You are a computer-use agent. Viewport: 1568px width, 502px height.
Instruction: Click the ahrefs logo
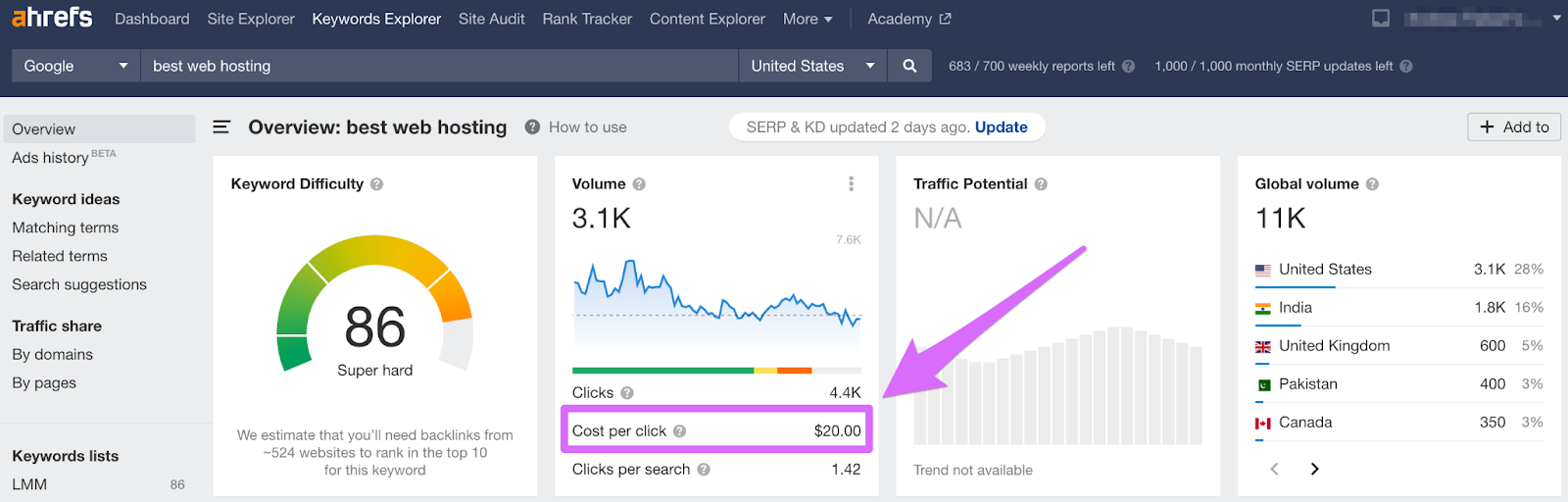pyautogui.click(x=52, y=18)
